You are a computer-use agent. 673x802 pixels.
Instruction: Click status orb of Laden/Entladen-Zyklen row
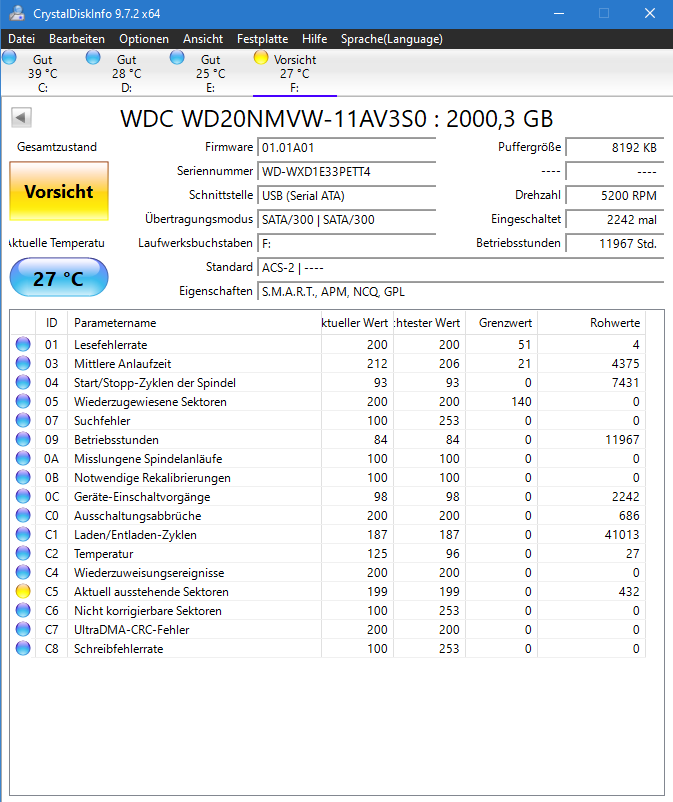pos(23,534)
